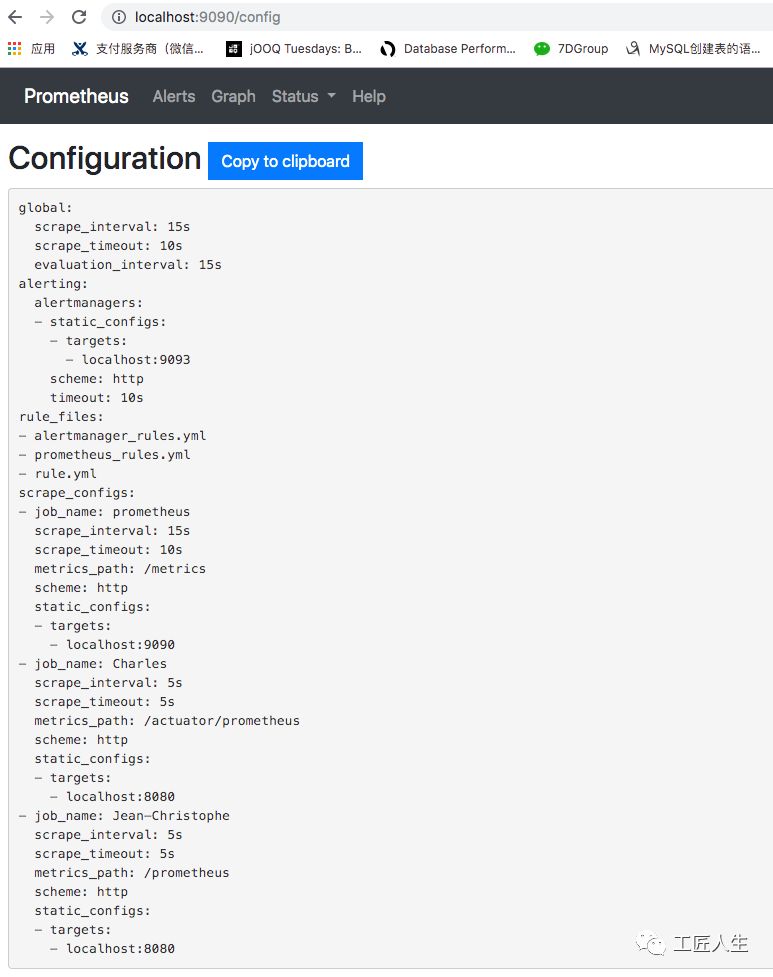Viewport: 773px width, 977px height.
Task: Open the 支付服务商 bookmark
Action: tap(138, 48)
